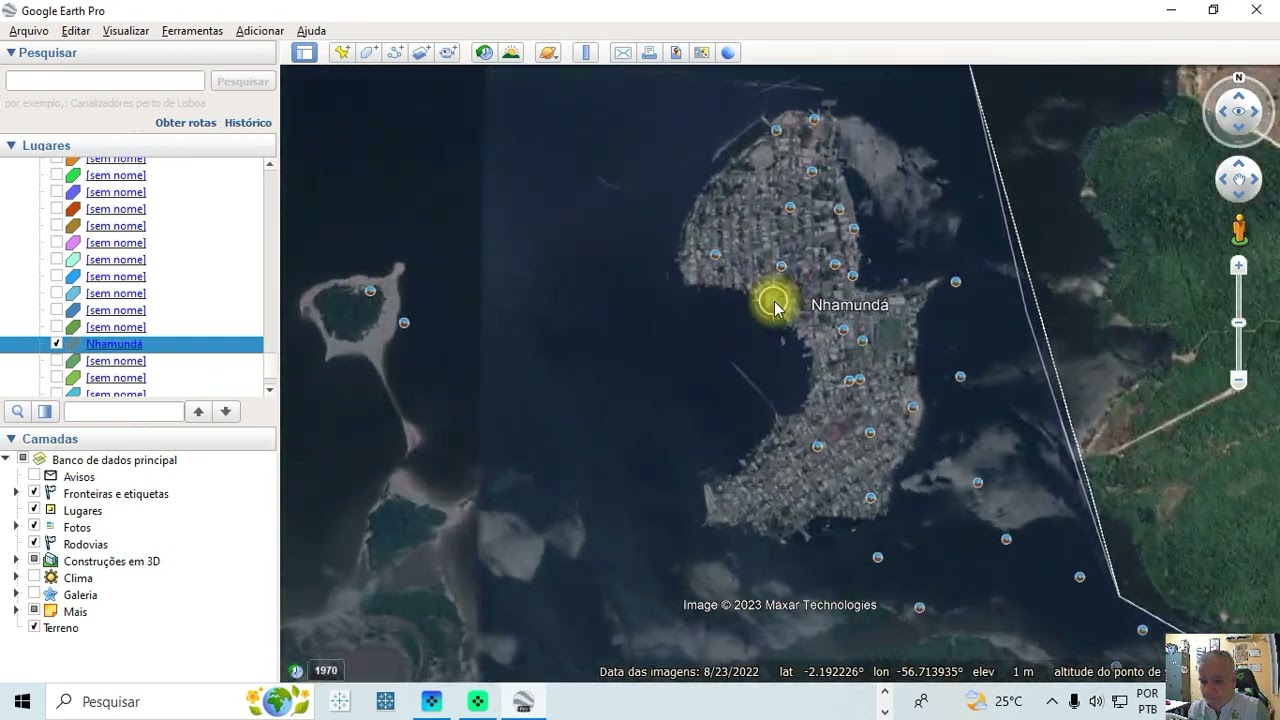
Task: Add a new placemark with the pushpin tool
Action: click(342, 53)
